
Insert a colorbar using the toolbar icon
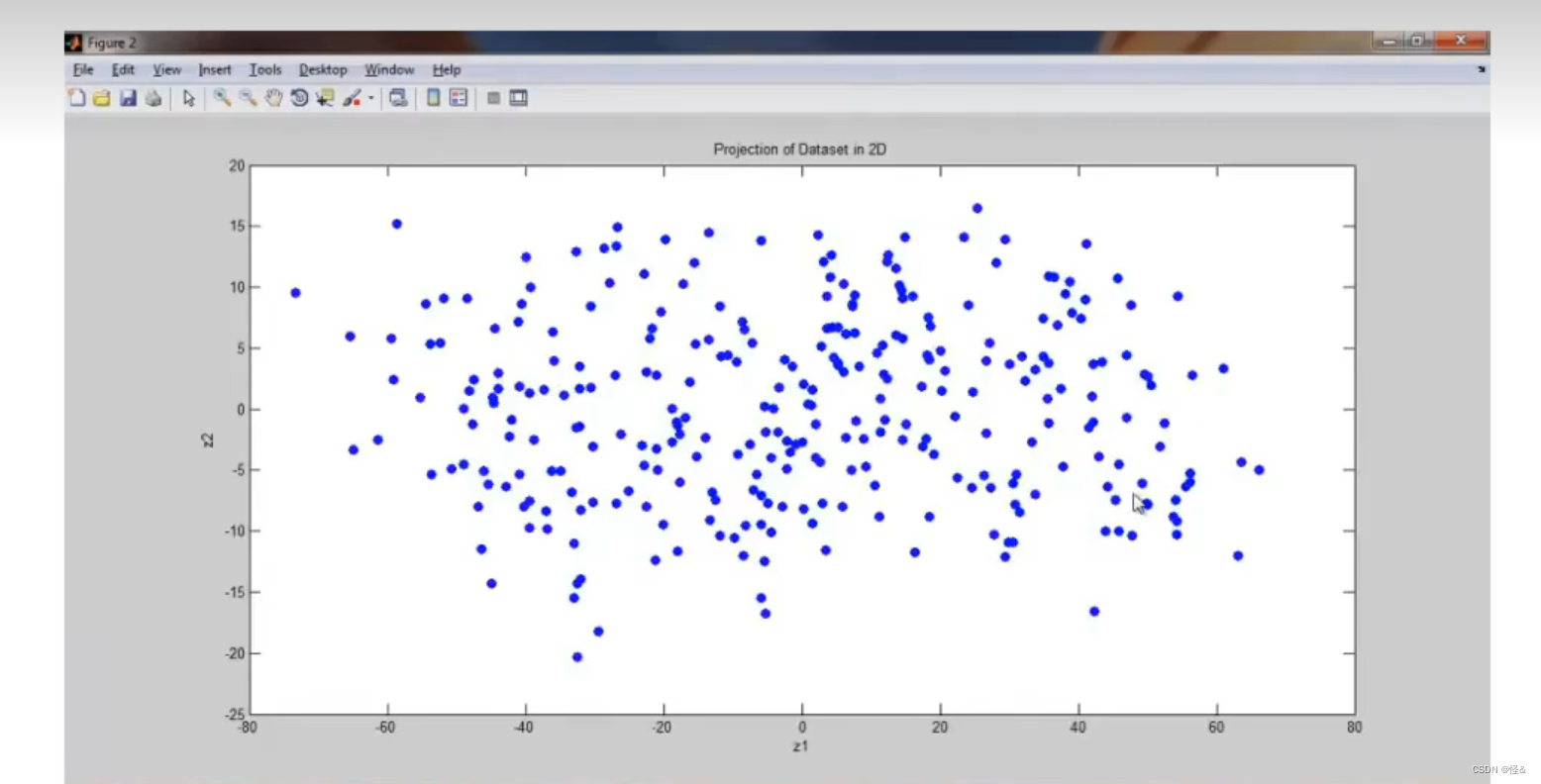(x=433, y=98)
